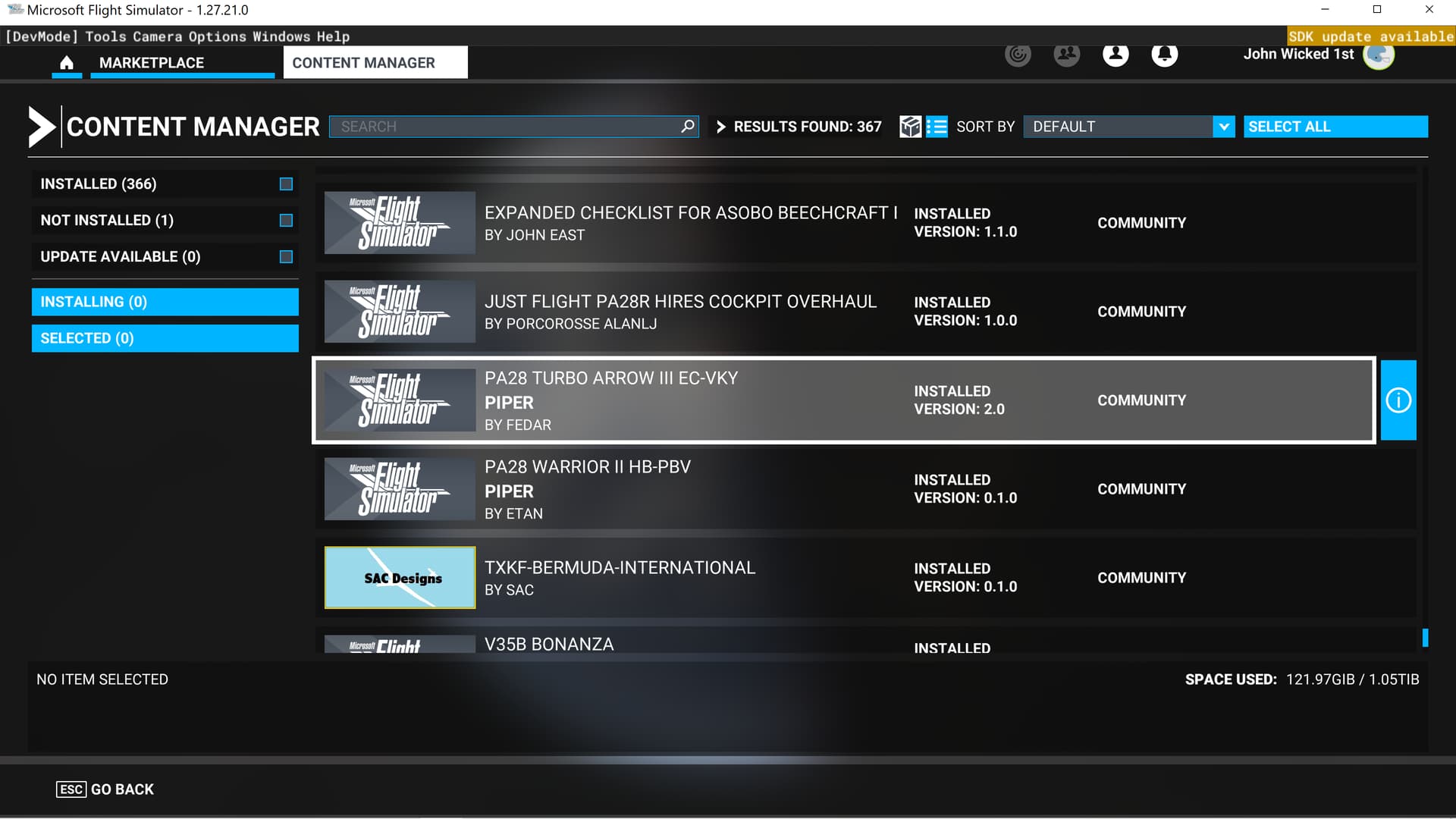Click the Select All button
Image resolution: width=1456 pixels, height=819 pixels.
pyautogui.click(x=1335, y=127)
